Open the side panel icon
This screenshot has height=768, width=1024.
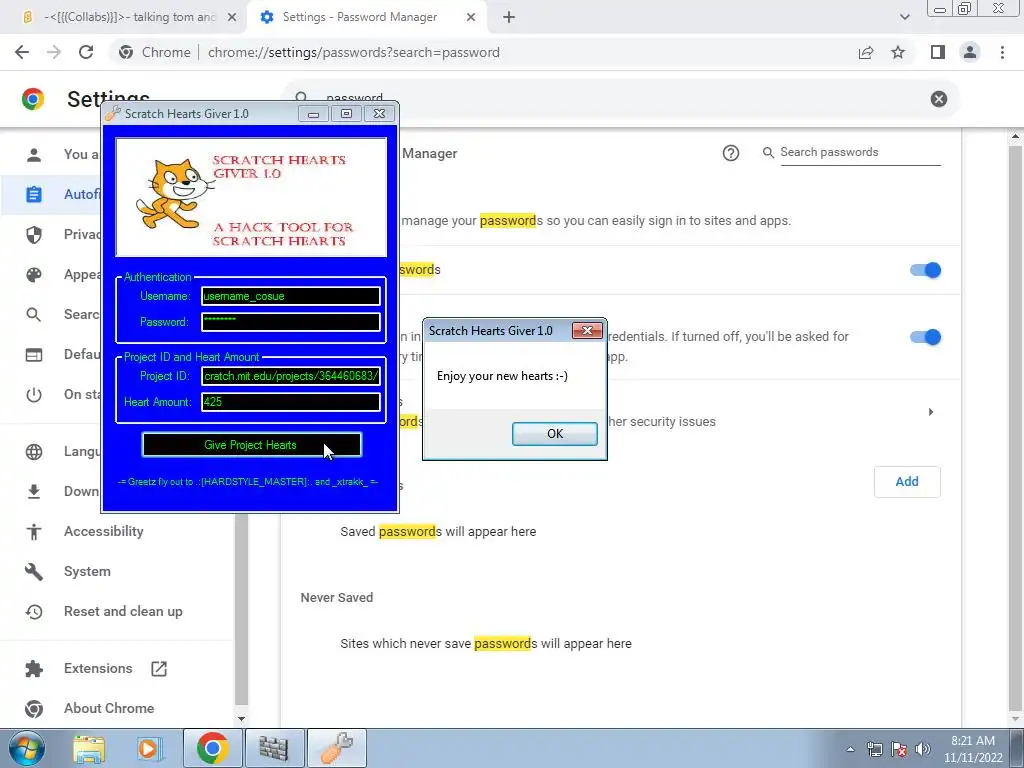938,52
